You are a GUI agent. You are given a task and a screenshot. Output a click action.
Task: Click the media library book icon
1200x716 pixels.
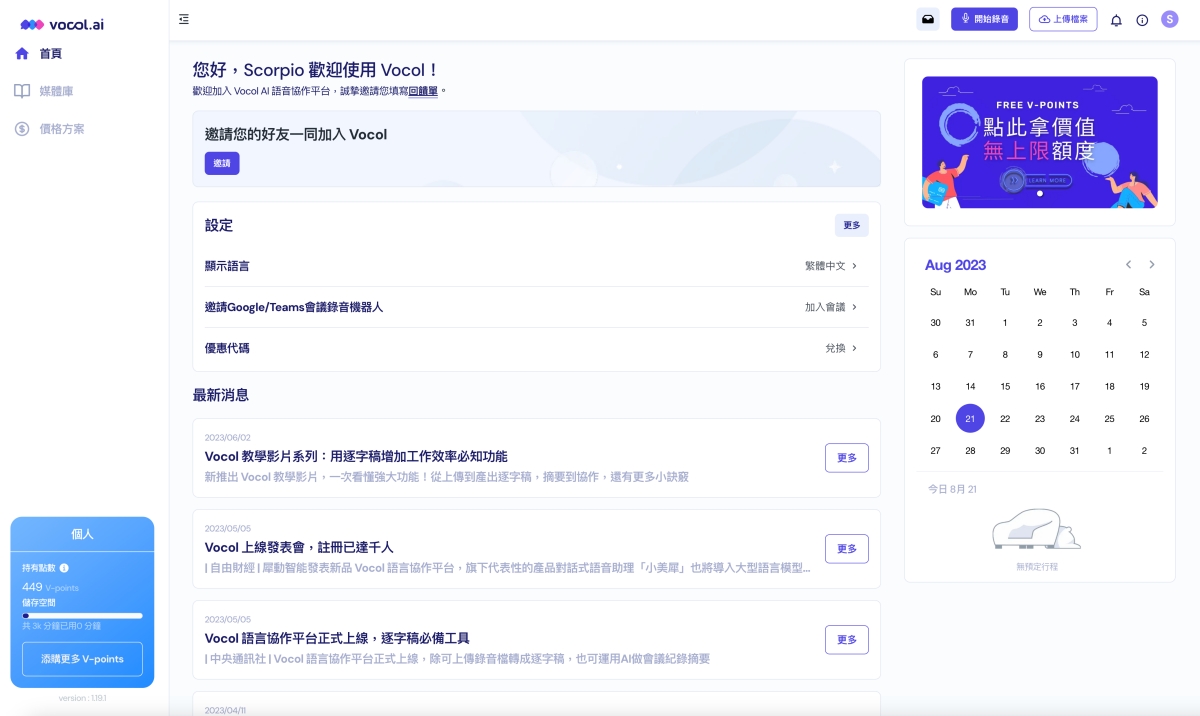(x=22, y=91)
